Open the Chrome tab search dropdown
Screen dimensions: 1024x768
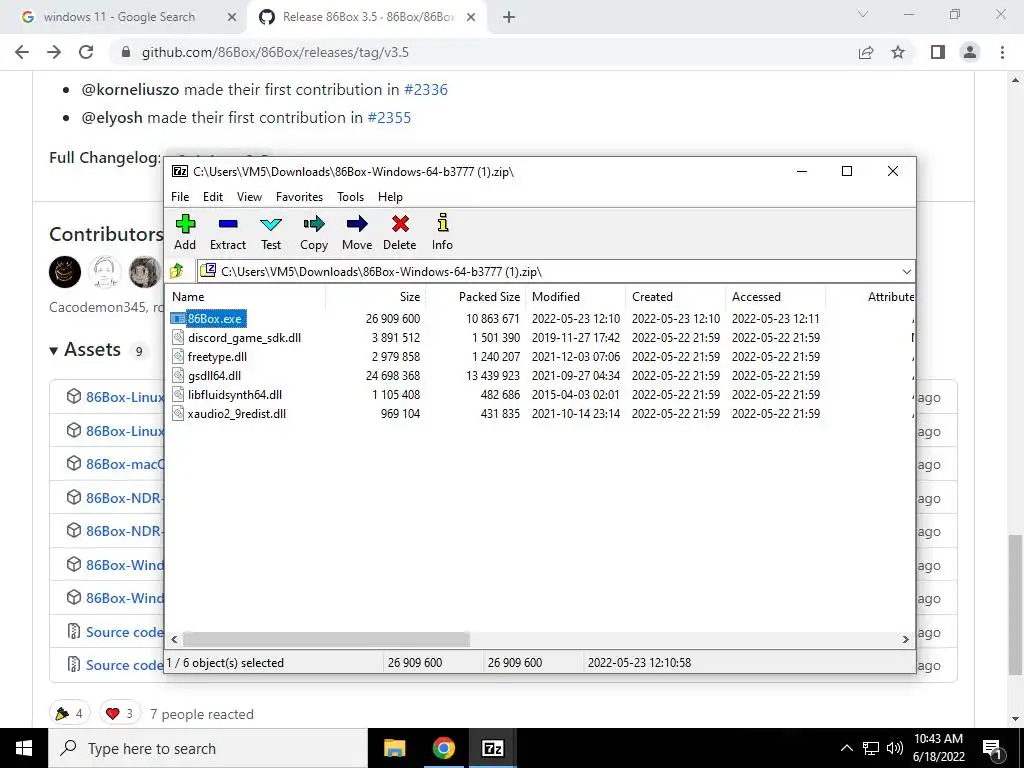point(863,14)
